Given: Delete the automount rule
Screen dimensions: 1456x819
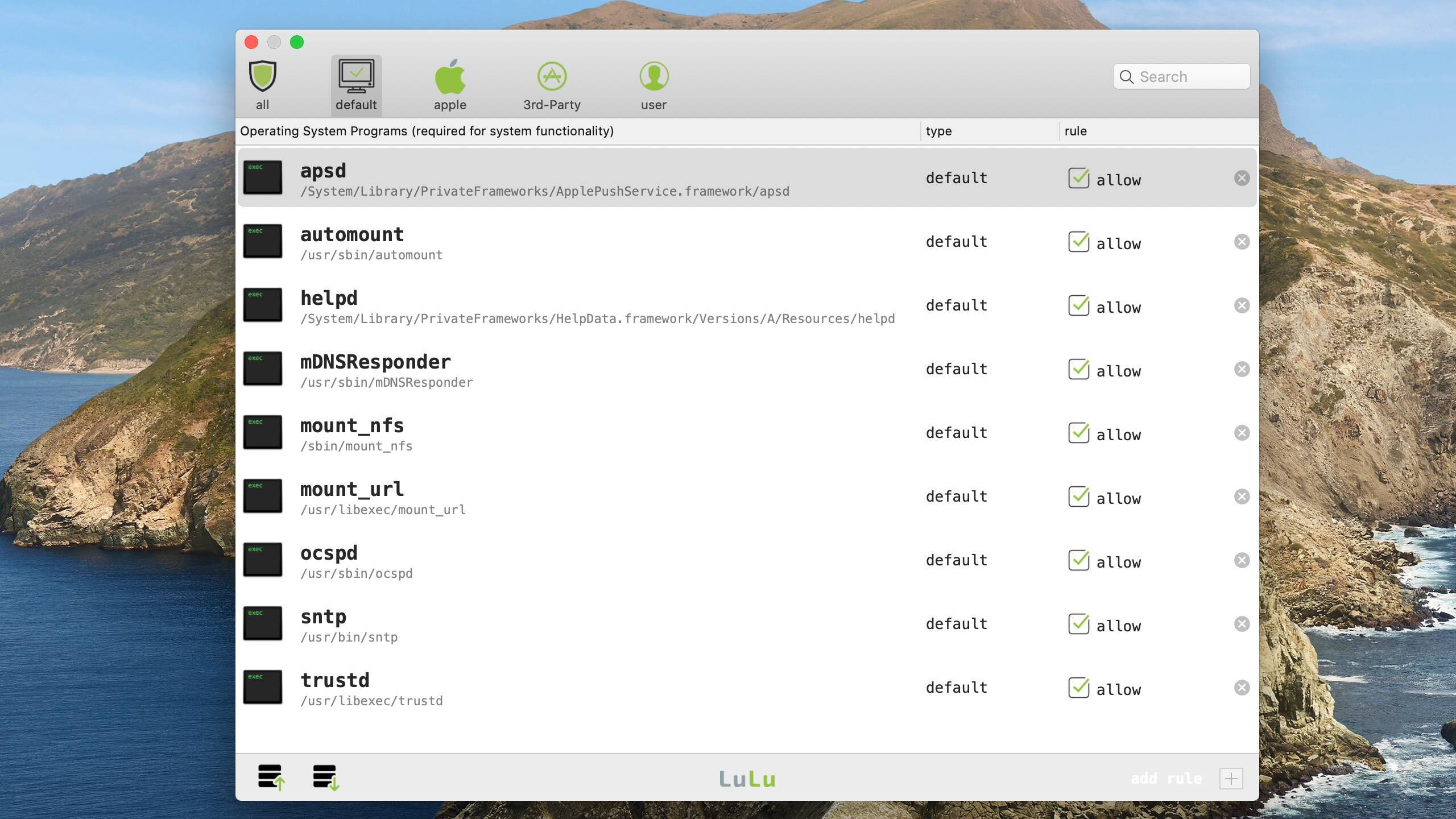Looking at the screenshot, I should [x=1242, y=242].
